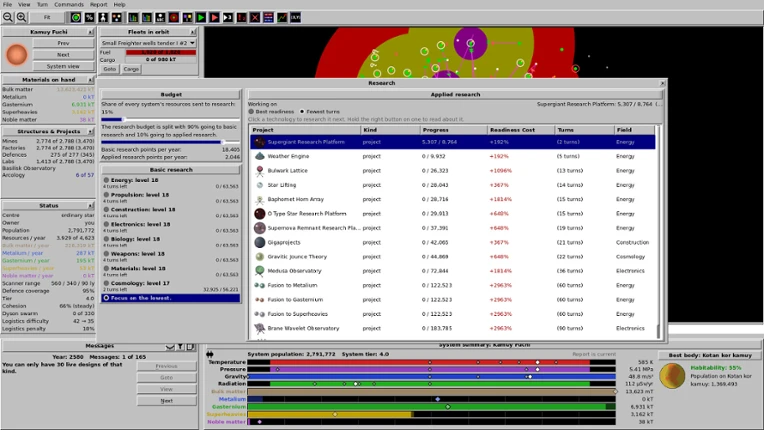The height and width of the screenshot is (430, 764).
Task: Select the Best readiness radio button
Action: point(251,112)
